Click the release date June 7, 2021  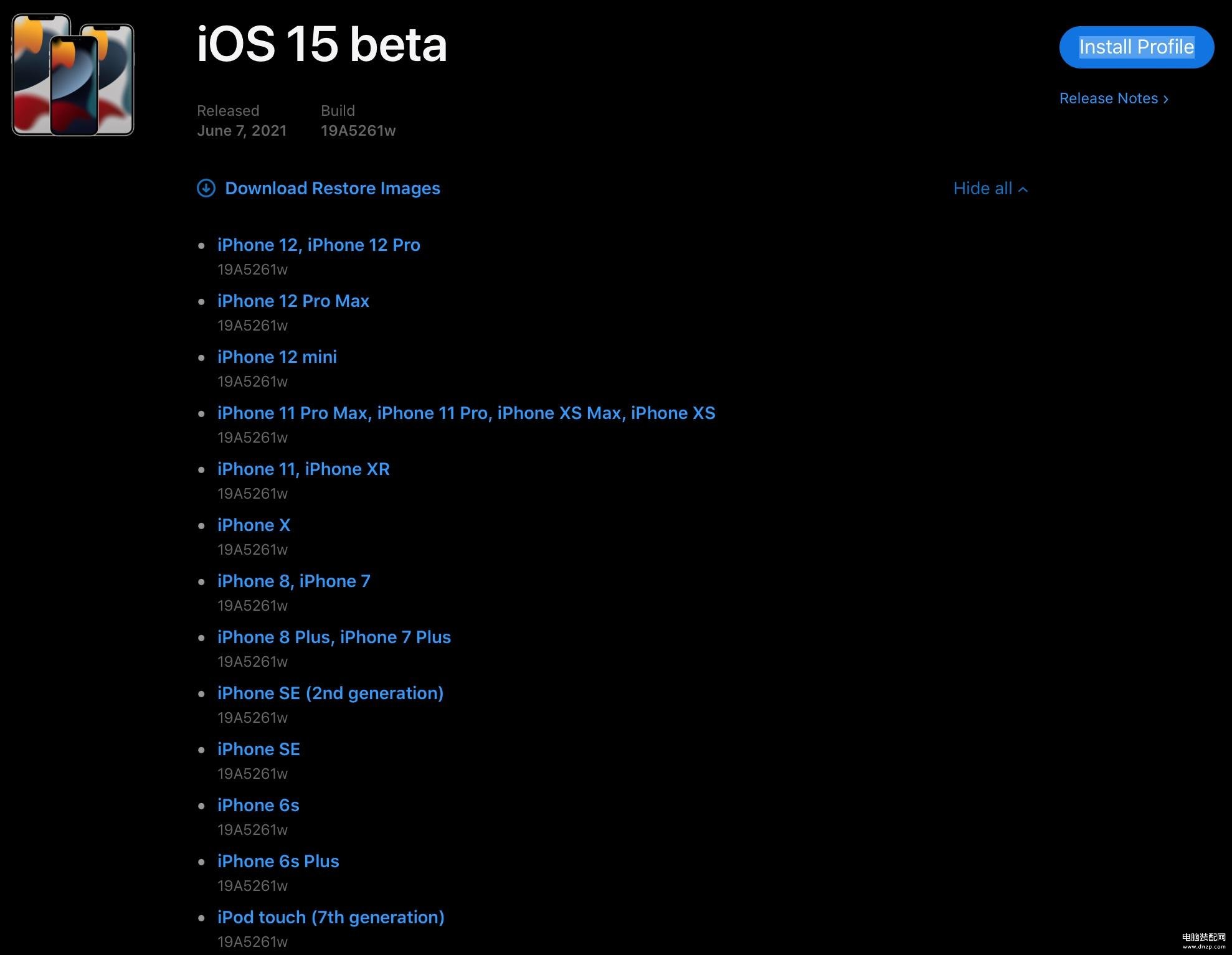(x=242, y=131)
